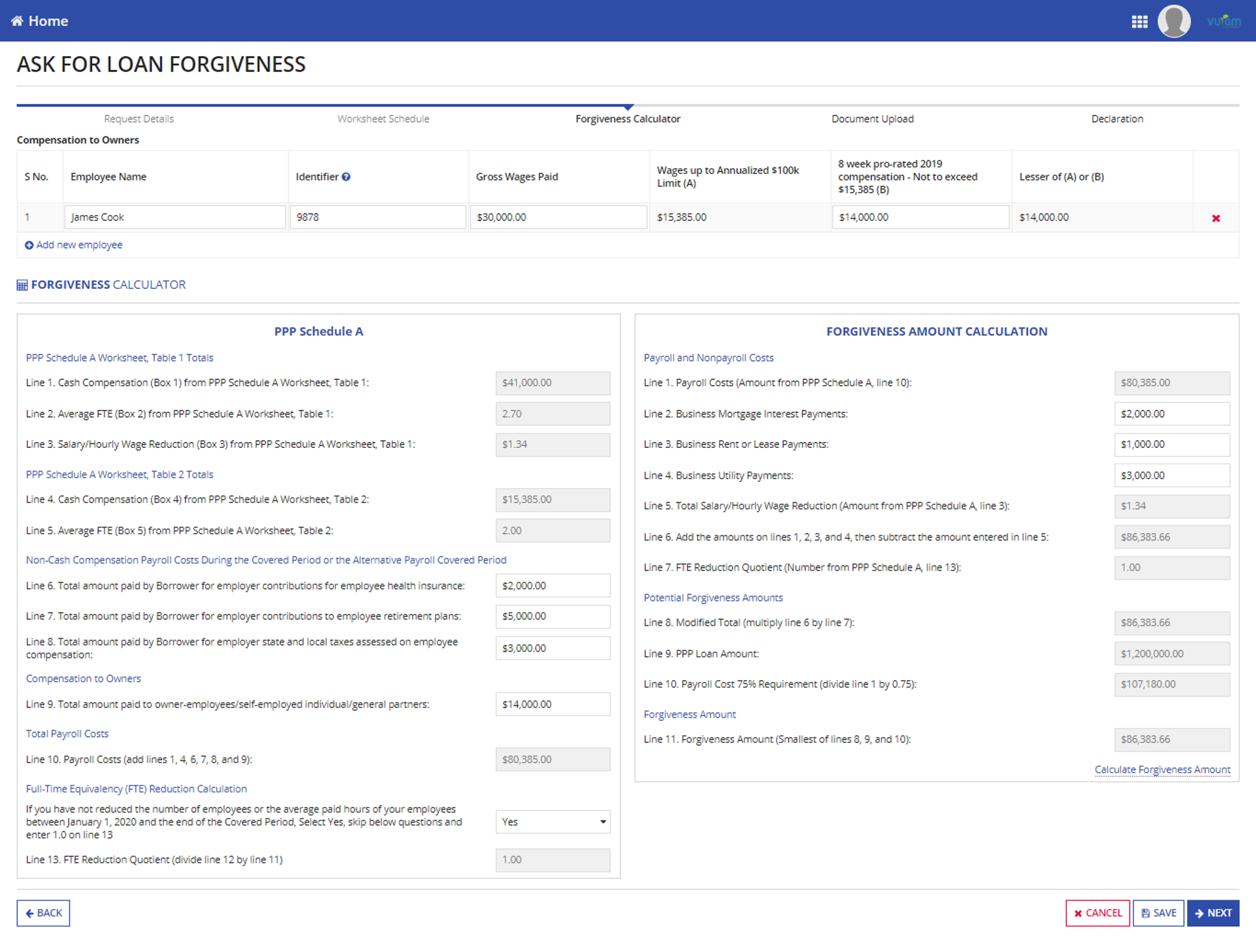Click the BACK button

[43, 913]
